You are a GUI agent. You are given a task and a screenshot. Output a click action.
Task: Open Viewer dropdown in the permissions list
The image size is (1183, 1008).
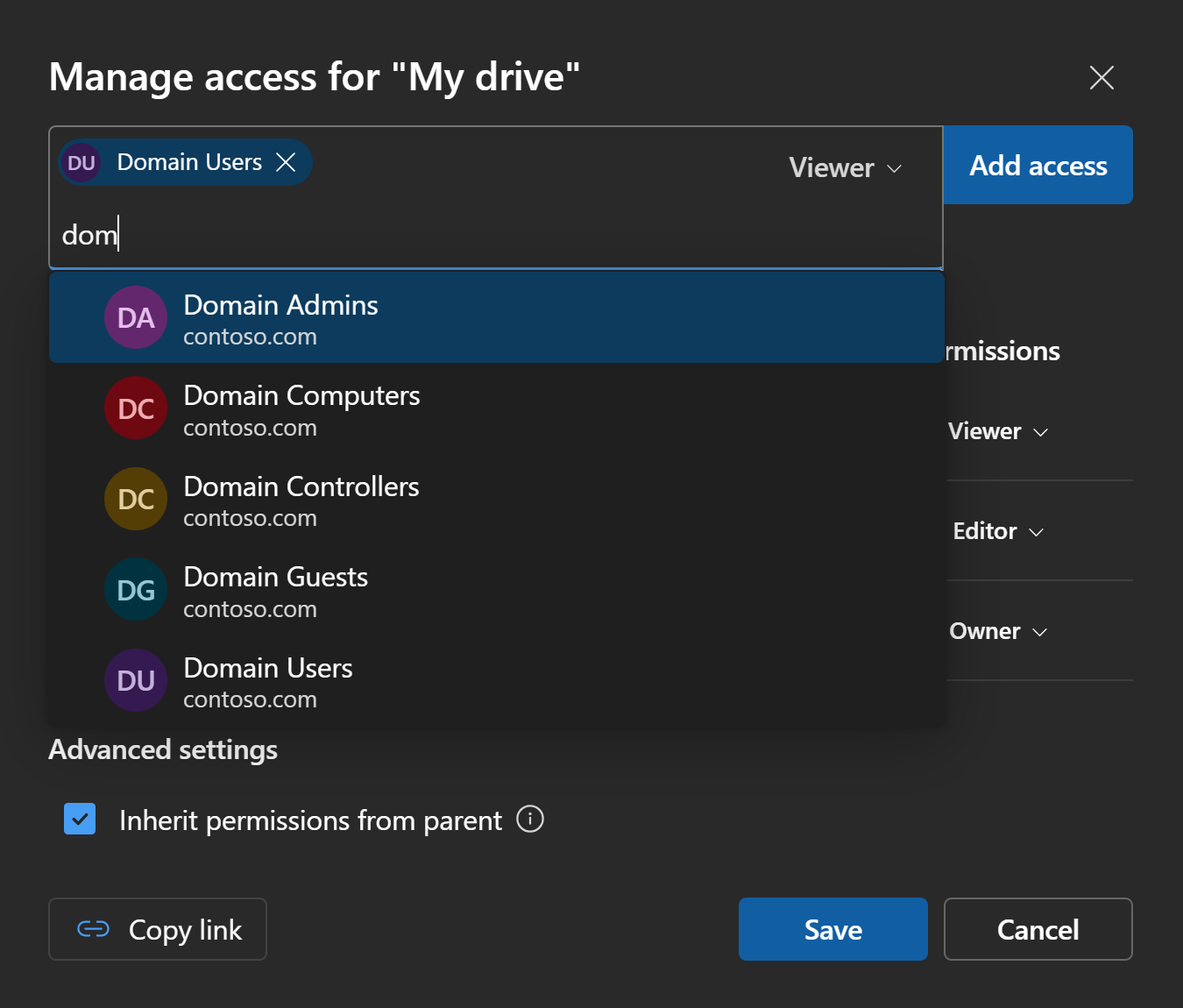point(998,431)
